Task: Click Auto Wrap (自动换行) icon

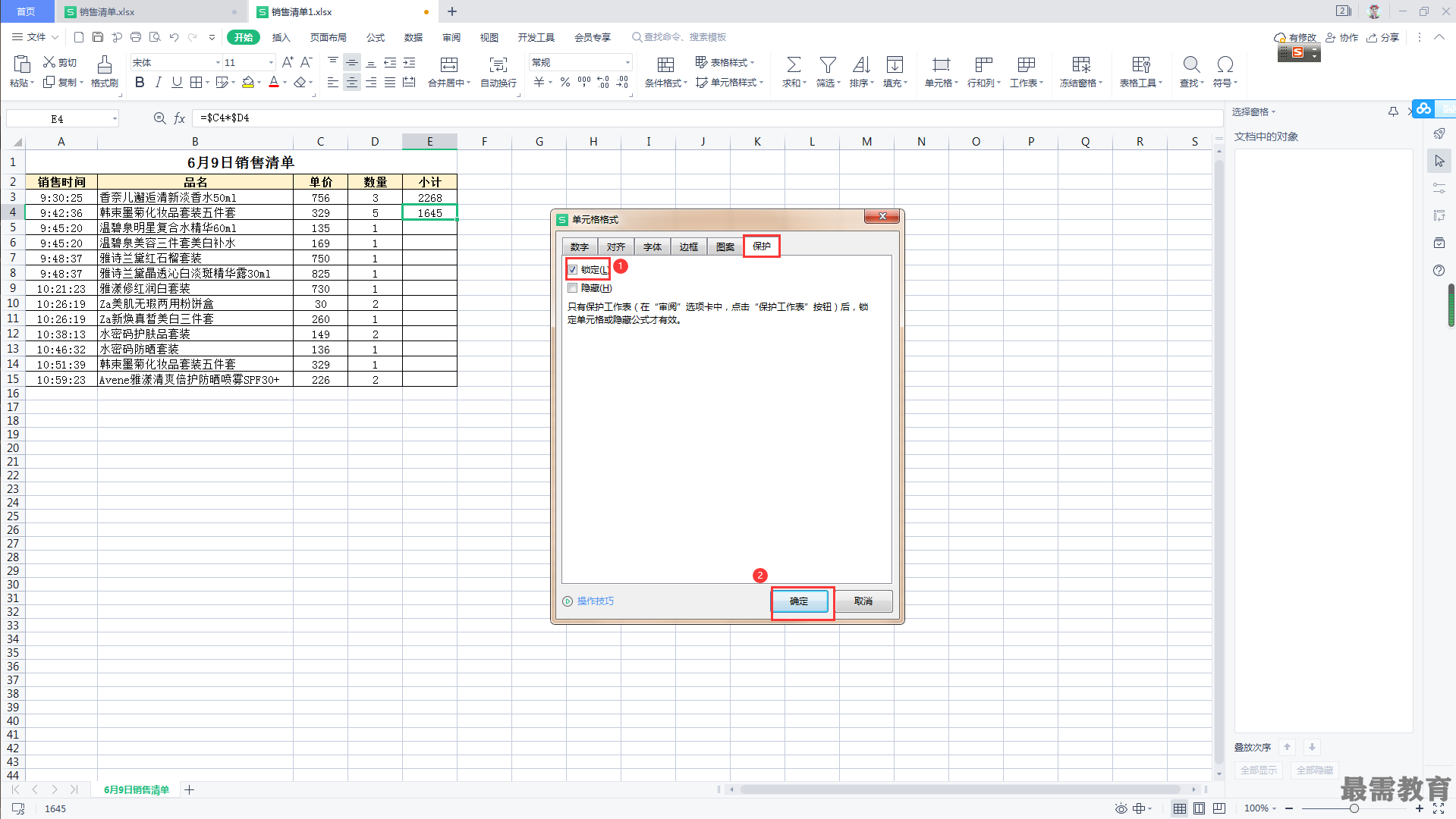Action: 498,64
